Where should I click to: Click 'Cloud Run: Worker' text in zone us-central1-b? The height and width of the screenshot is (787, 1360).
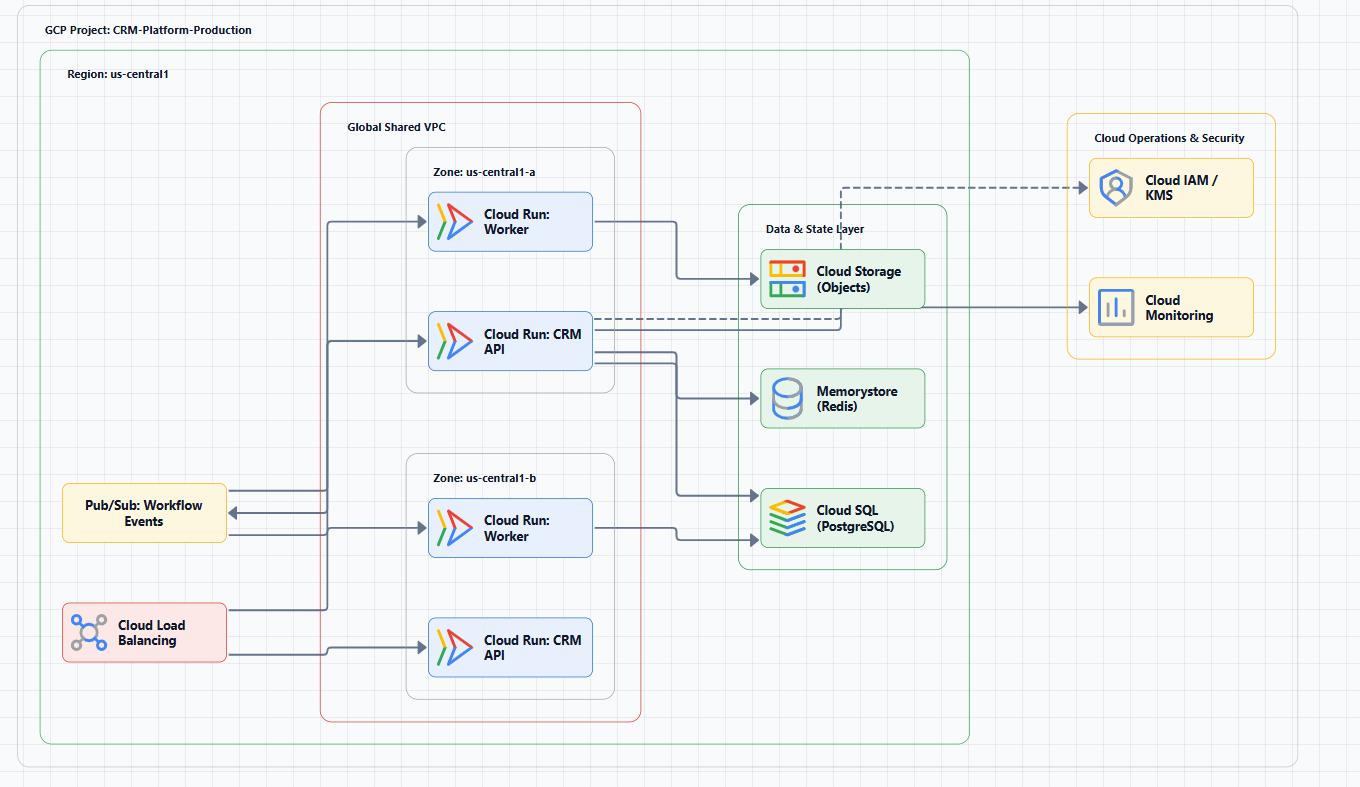point(516,528)
